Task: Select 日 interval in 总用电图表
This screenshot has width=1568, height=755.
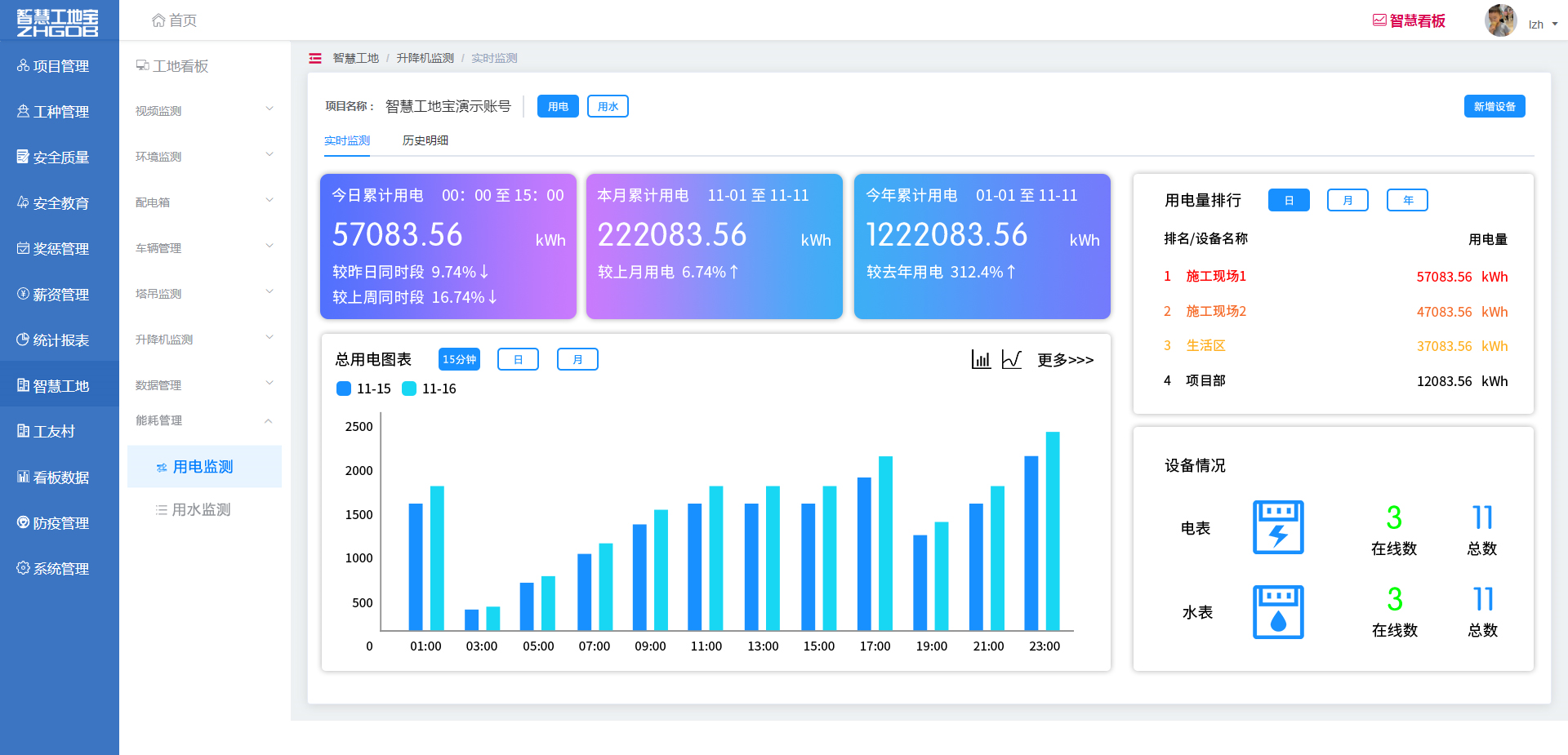Action: coord(518,359)
